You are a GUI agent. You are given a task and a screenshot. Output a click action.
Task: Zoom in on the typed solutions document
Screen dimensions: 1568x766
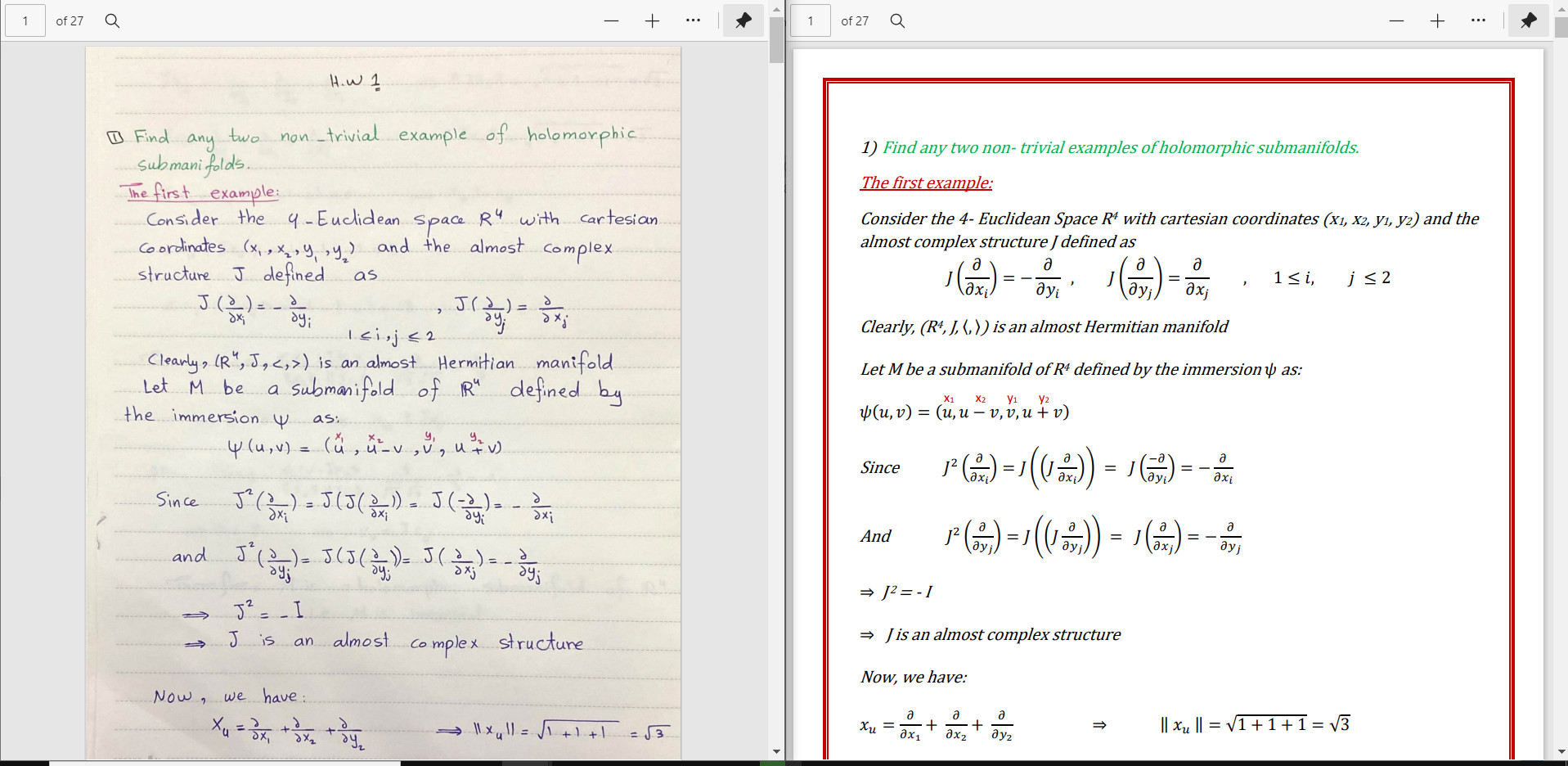pyautogui.click(x=1436, y=20)
